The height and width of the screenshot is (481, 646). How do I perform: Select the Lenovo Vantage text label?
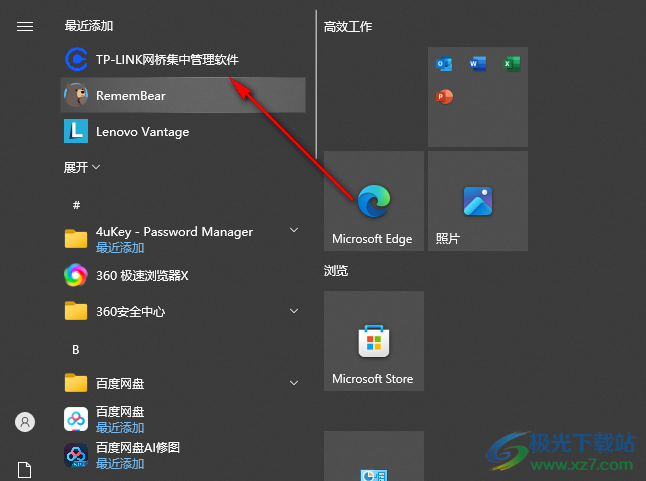[143, 132]
